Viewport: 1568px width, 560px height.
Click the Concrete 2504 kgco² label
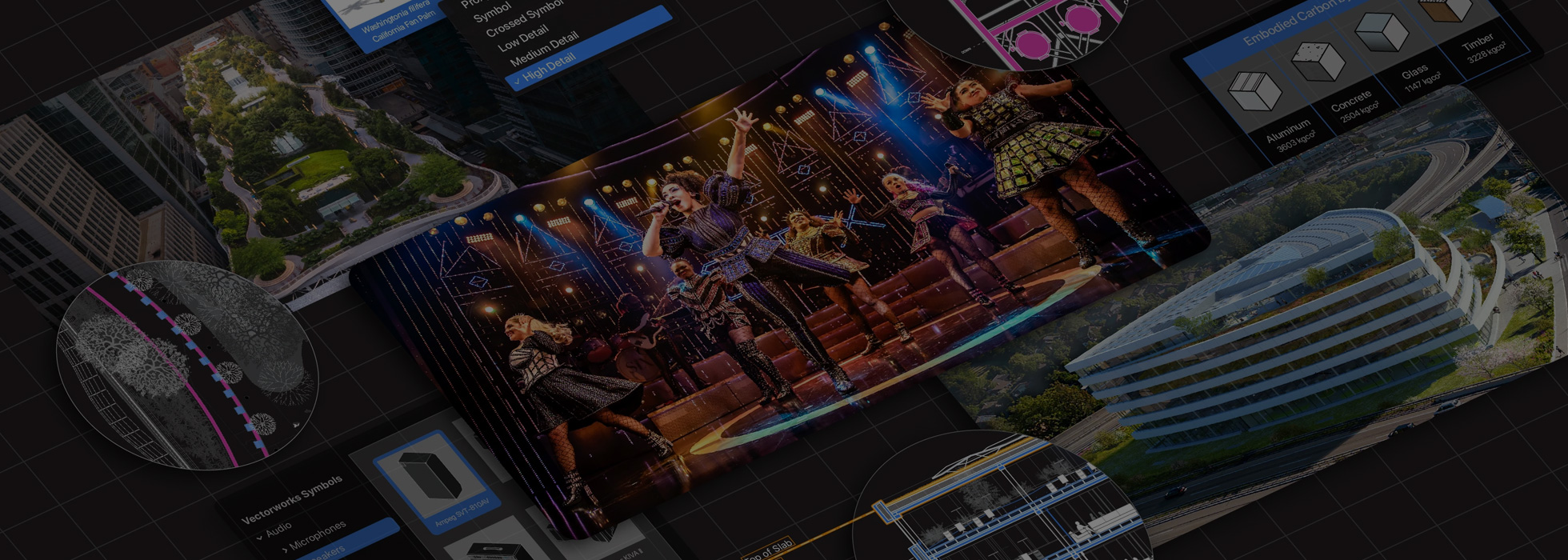[x=1355, y=108]
